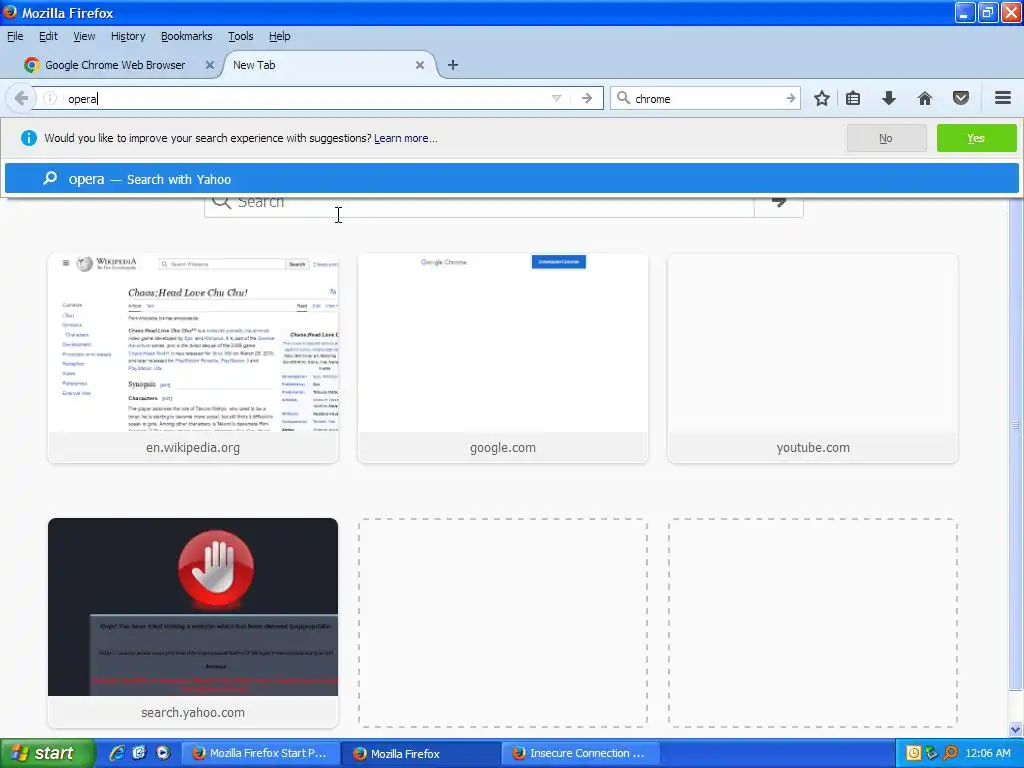Click the new tab page search submit arrow
Viewport: 1024px width, 768px height.
[x=778, y=202]
